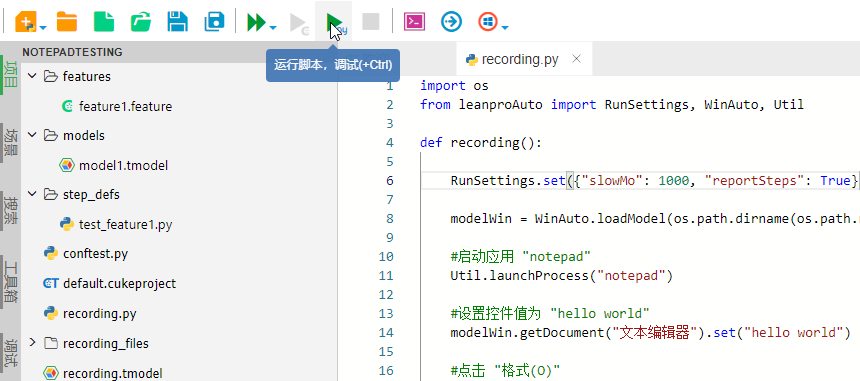The width and height of the screenshot is (860, 381).
Task: Click comment '#点击 "格式(O)"'
Action: point(504,371)
